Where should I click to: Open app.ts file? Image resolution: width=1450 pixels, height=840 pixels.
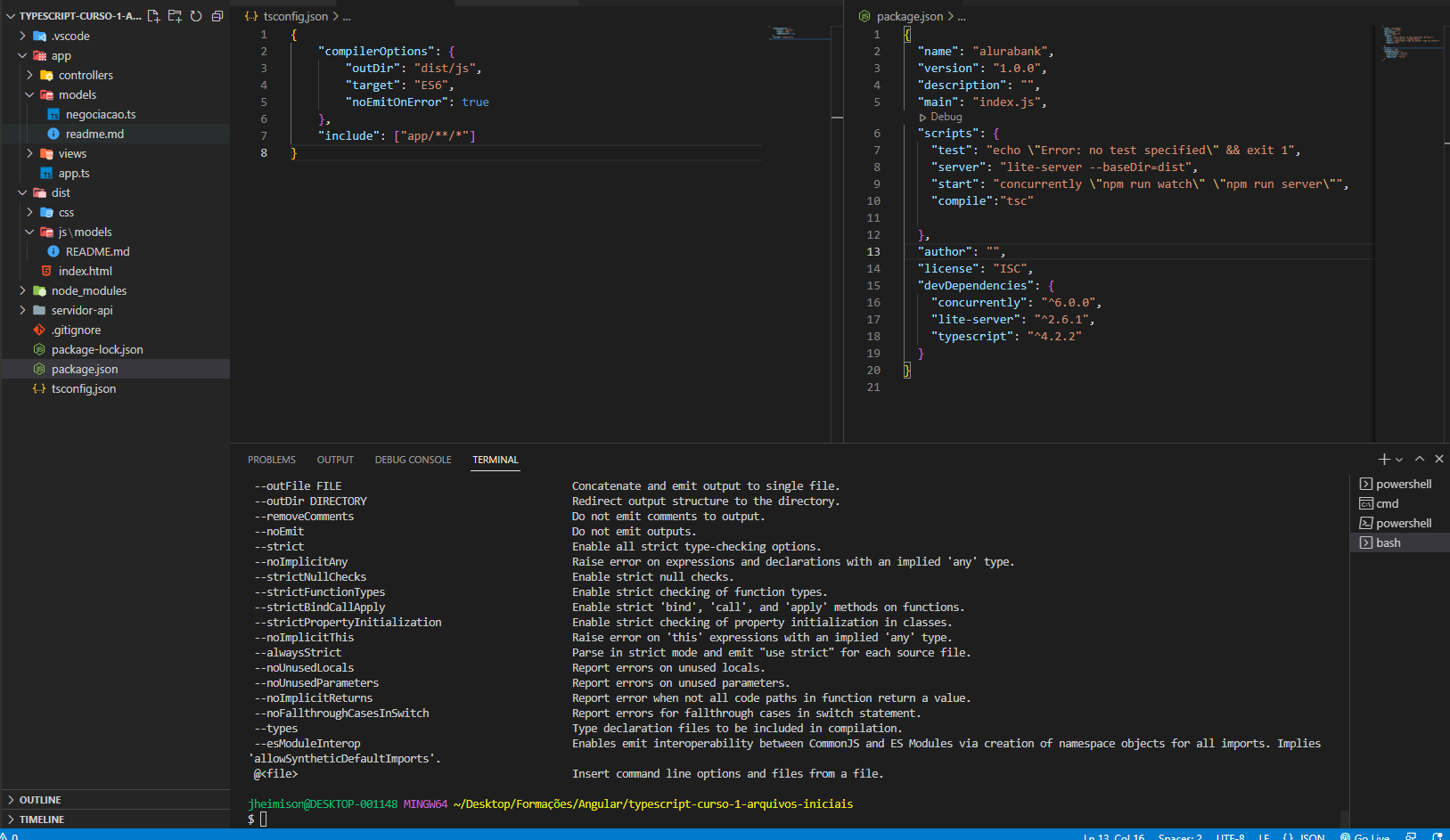(115, 173)
